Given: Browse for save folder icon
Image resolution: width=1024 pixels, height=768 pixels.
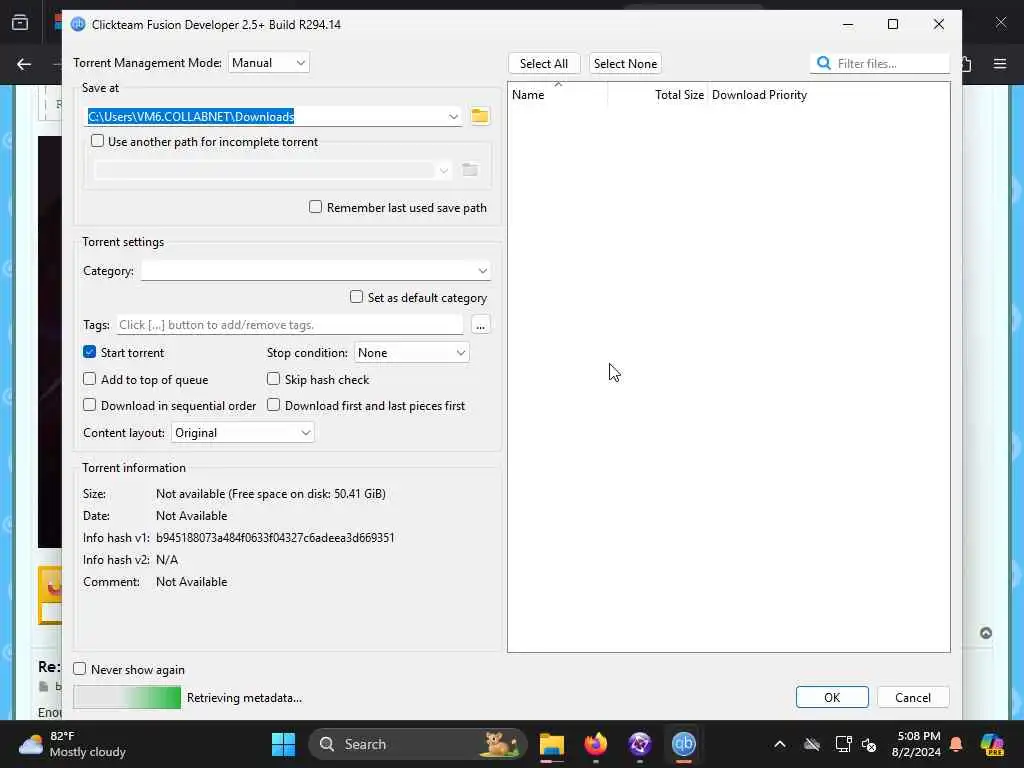Looking at the screenshot, I should click(480, 116).
